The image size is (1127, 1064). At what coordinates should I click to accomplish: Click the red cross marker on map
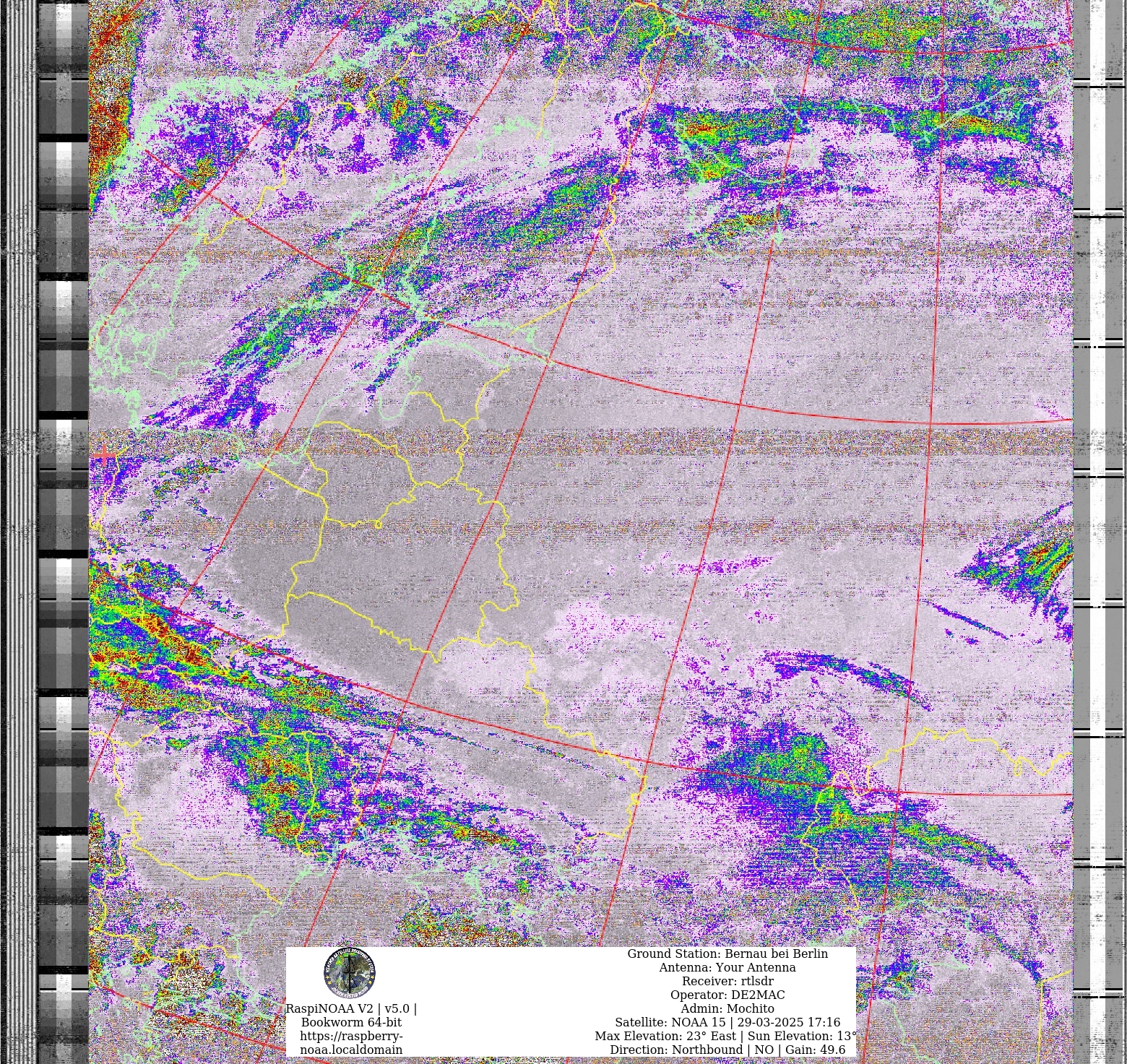[x=105, y=455]
